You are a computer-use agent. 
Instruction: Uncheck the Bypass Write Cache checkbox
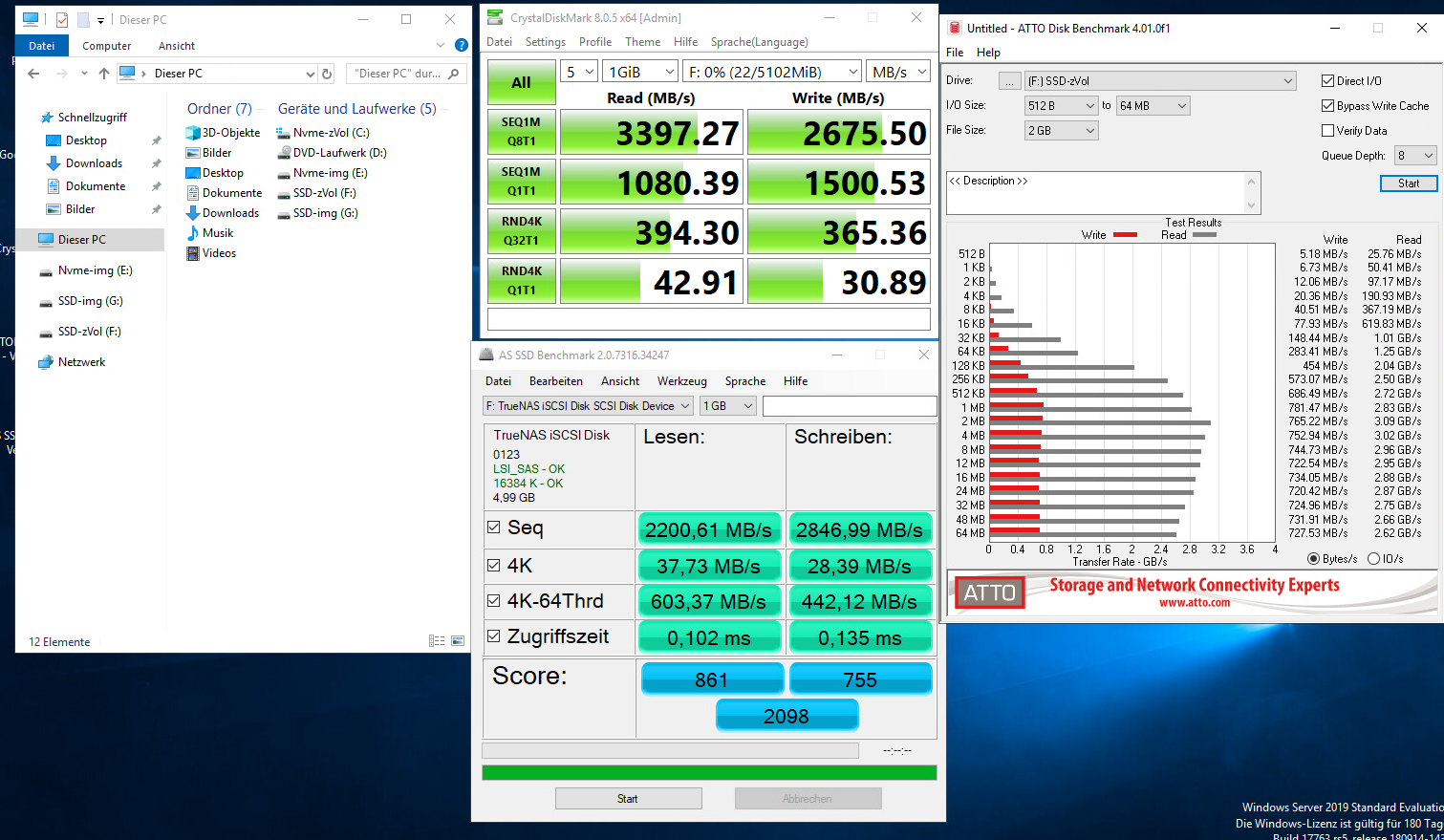(1327, 106)
